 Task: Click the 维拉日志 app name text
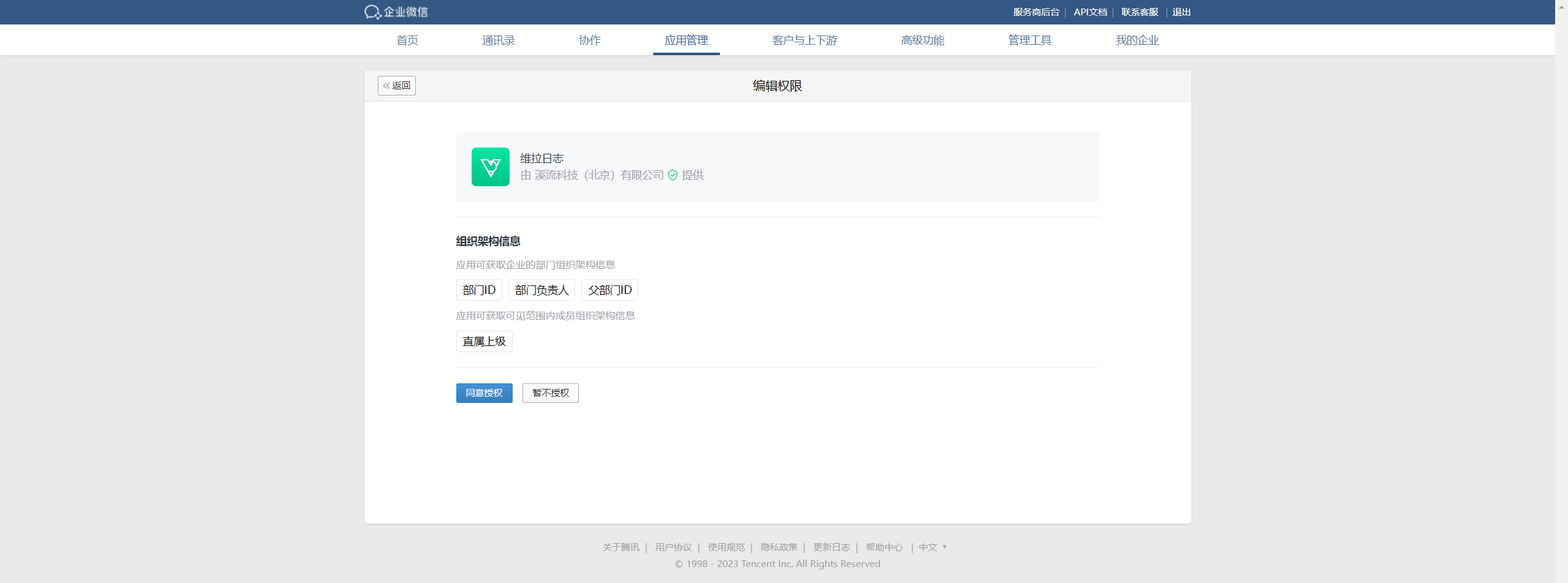[x=541, y=159]
